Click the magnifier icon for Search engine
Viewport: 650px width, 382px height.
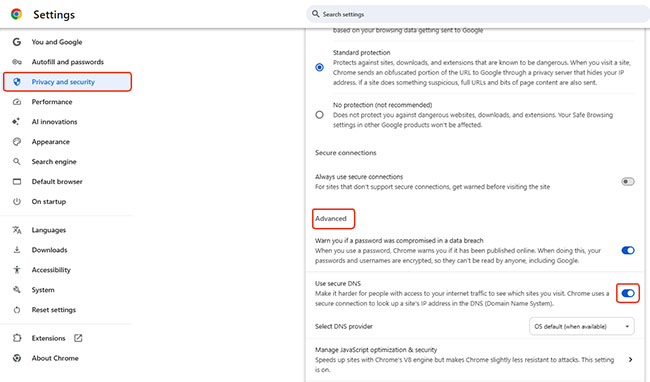[17, 162]
